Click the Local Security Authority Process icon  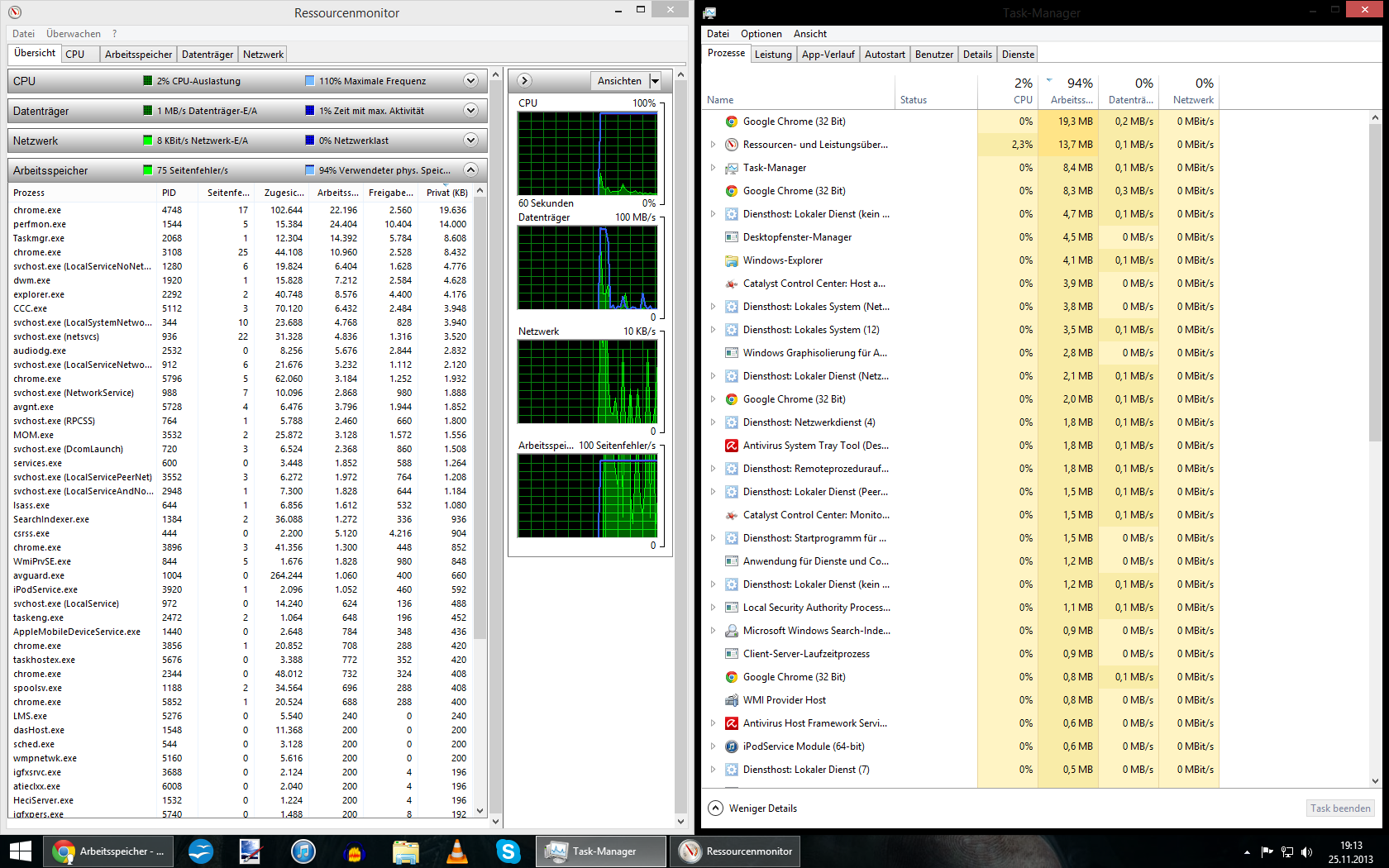coord(731,608)
